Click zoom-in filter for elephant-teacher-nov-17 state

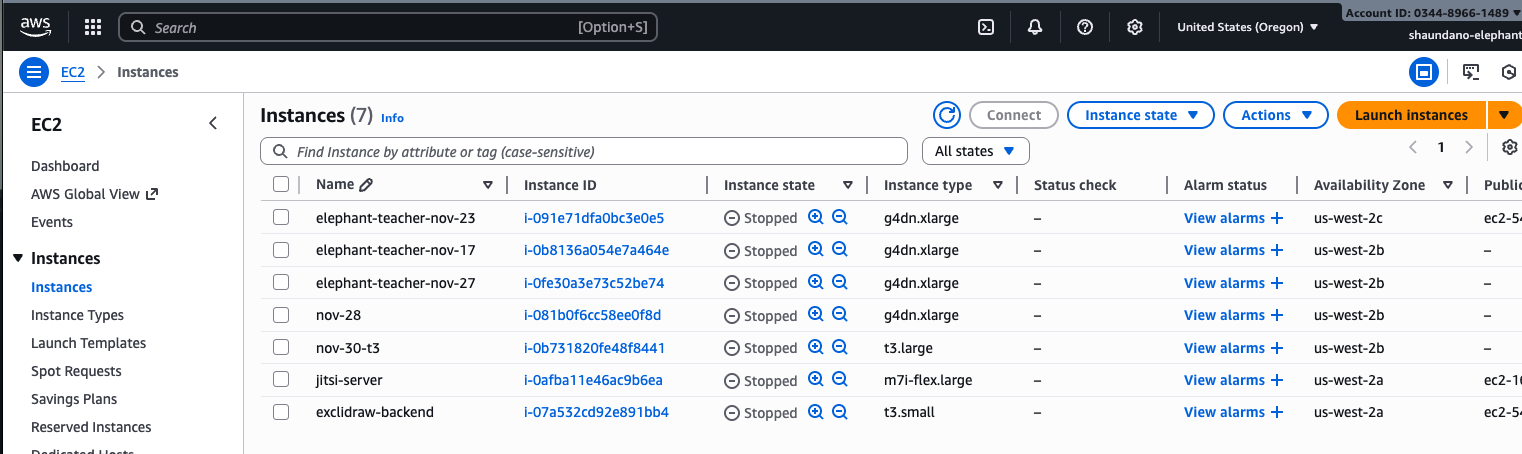coord(815,250)
